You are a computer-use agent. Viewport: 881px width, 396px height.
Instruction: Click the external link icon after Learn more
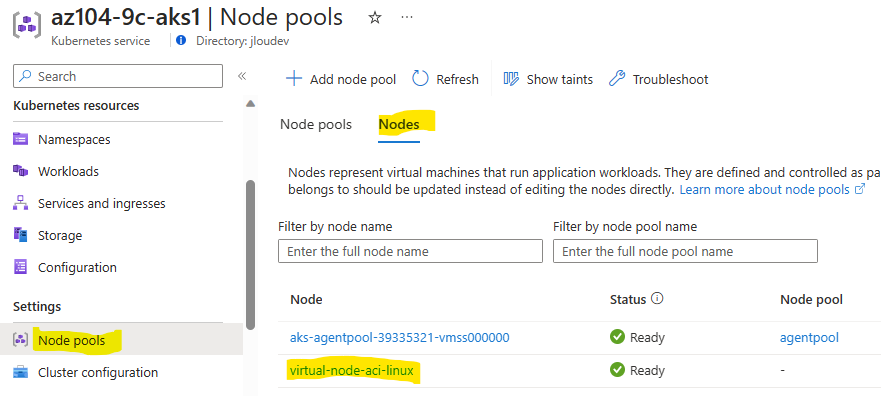click(x=859, y=189)
